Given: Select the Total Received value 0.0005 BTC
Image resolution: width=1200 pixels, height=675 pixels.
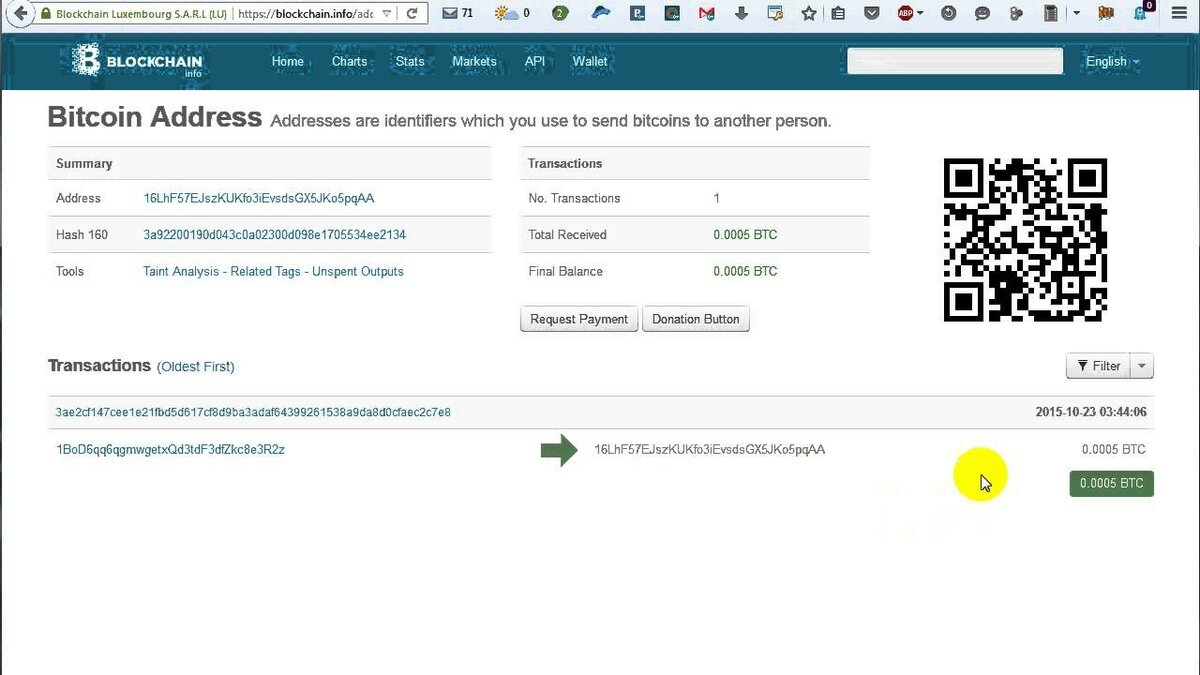Looking at the screenshot, I should pos(745,235).
